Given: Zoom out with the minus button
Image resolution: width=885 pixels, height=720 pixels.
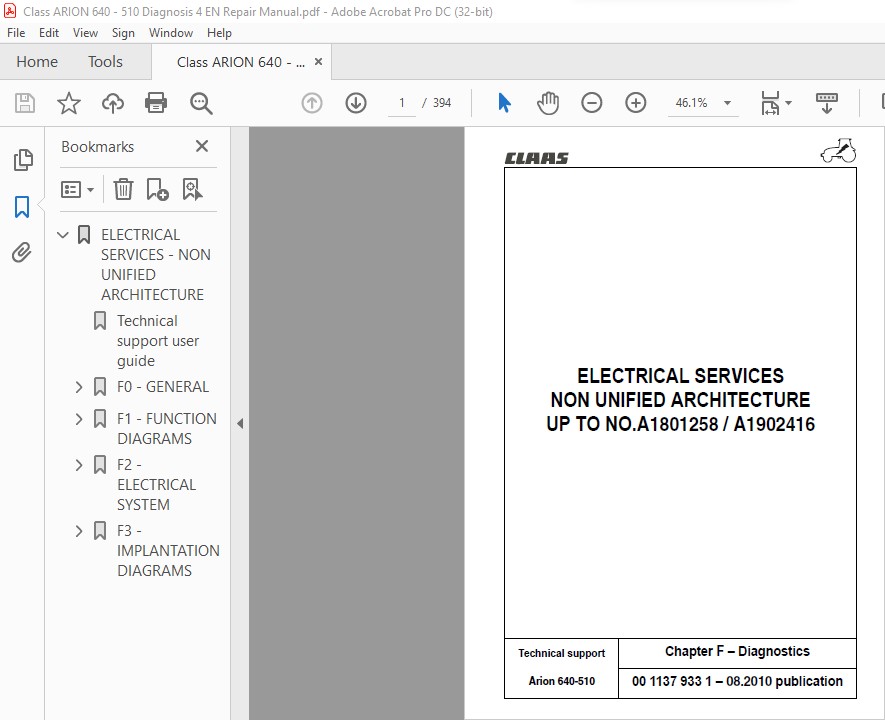Looking at the screenshot, I should coord(592,103).
